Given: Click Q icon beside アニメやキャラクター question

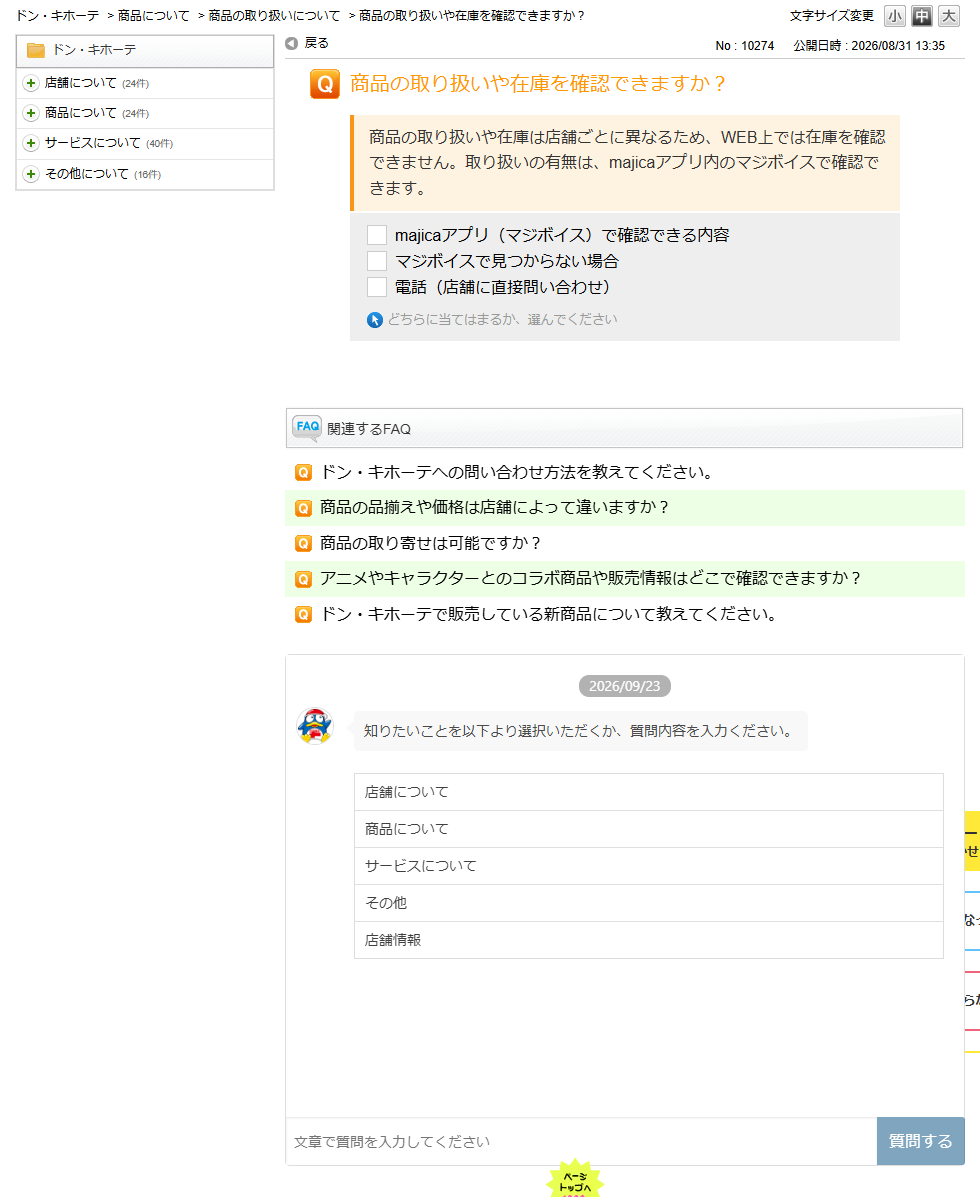Looking at the screenshot, I should pyautogui.click(x=304, y=579).
